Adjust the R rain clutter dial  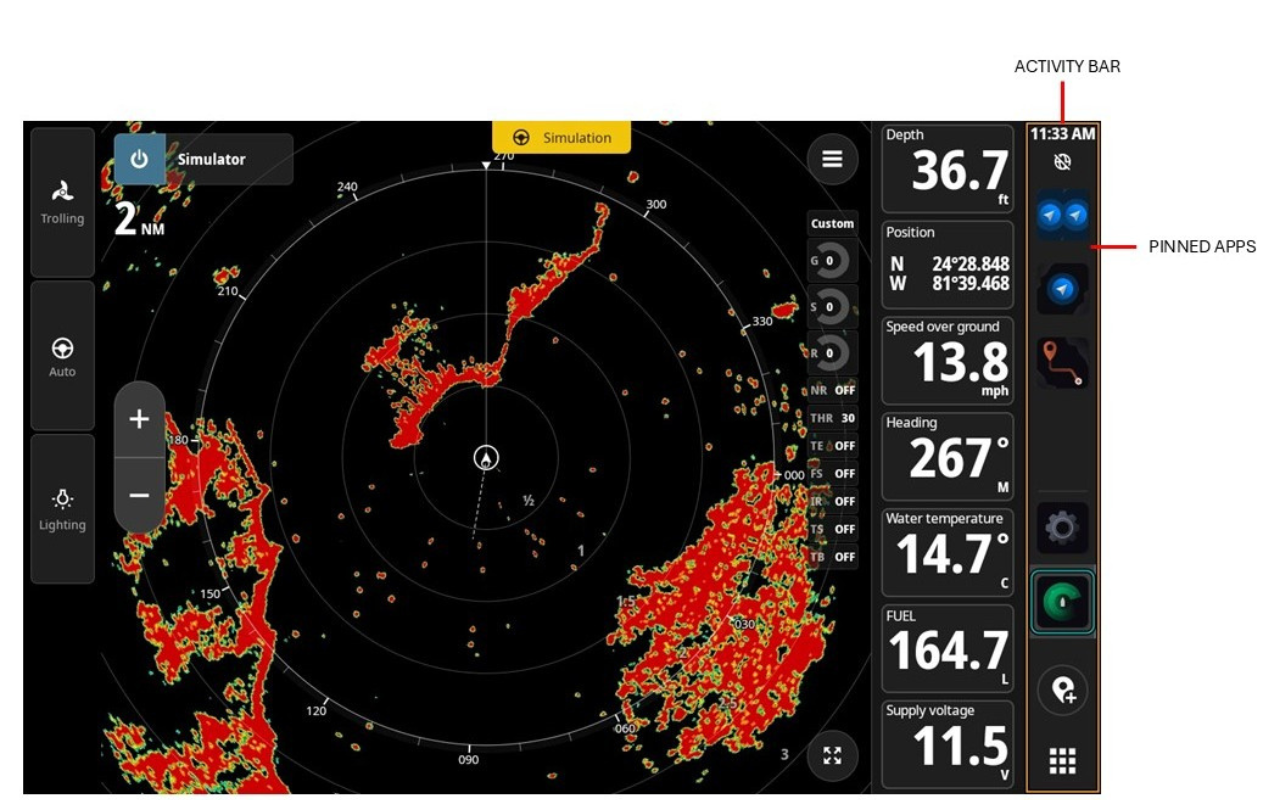tap(832, 353)
